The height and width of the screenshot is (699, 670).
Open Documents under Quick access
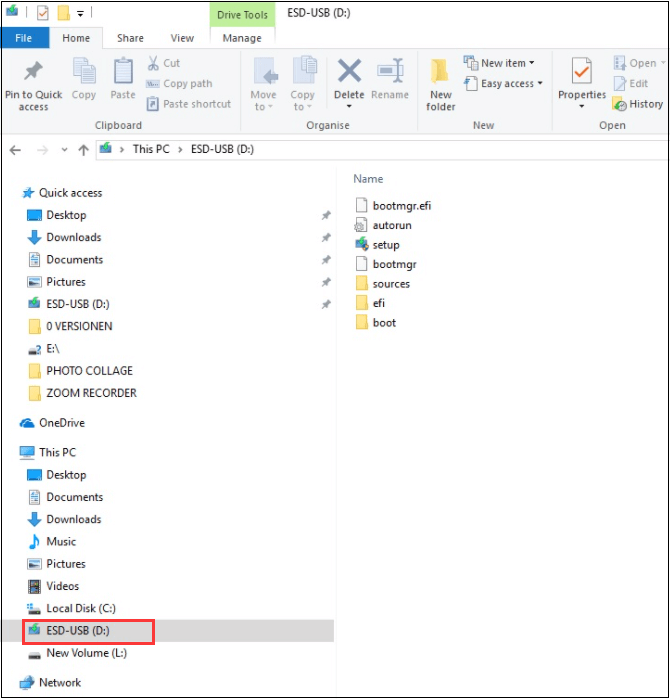point(66,260)
